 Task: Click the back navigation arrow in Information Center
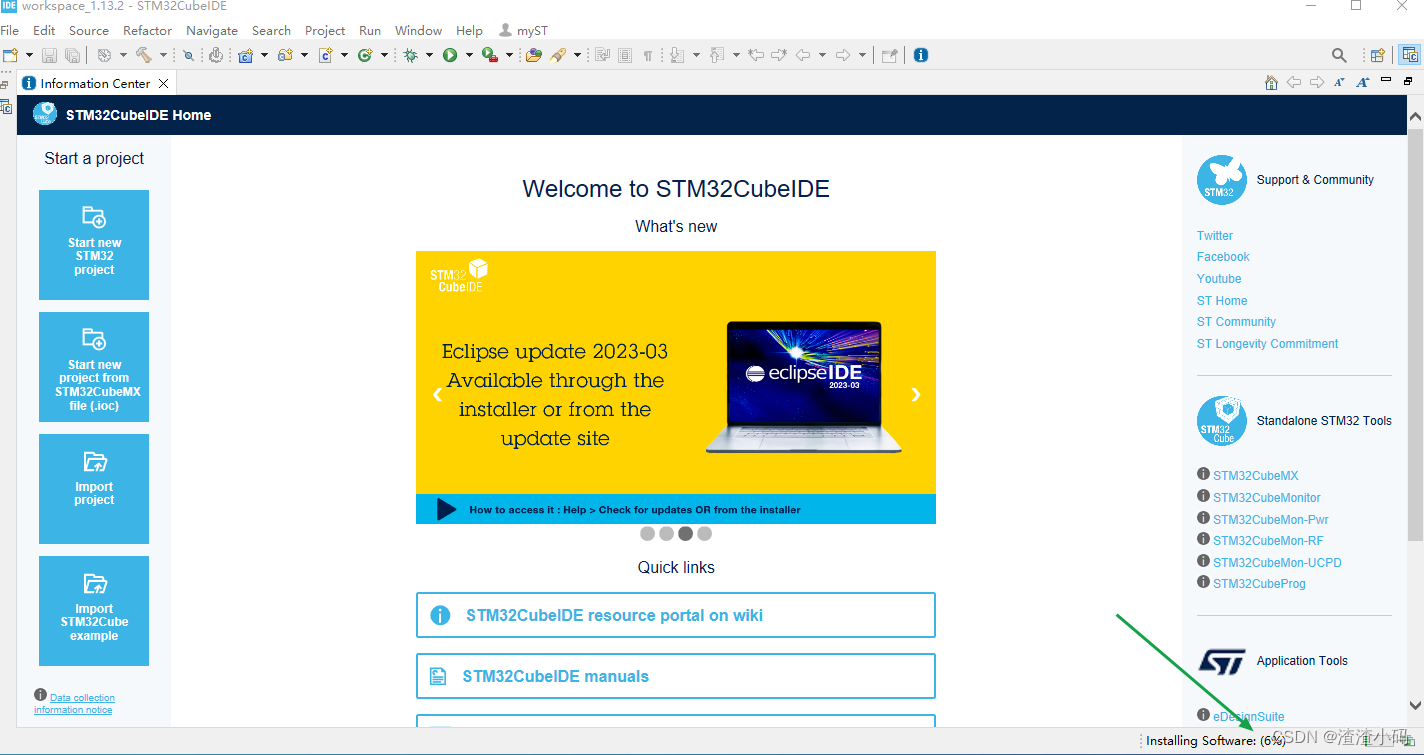point(1294,82)
